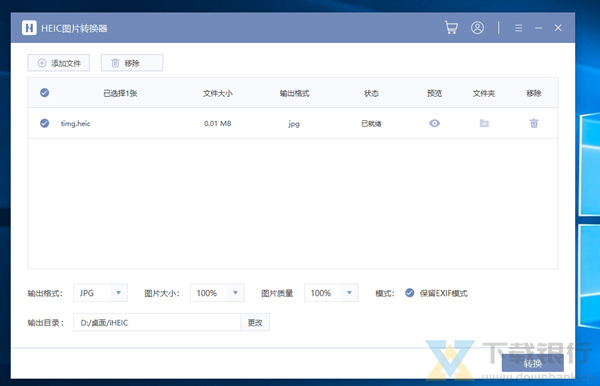The height and width of the screenshot is (386, 600).
Task: Minimize the HEIC converter window
Action: click(x=538, y=28)
